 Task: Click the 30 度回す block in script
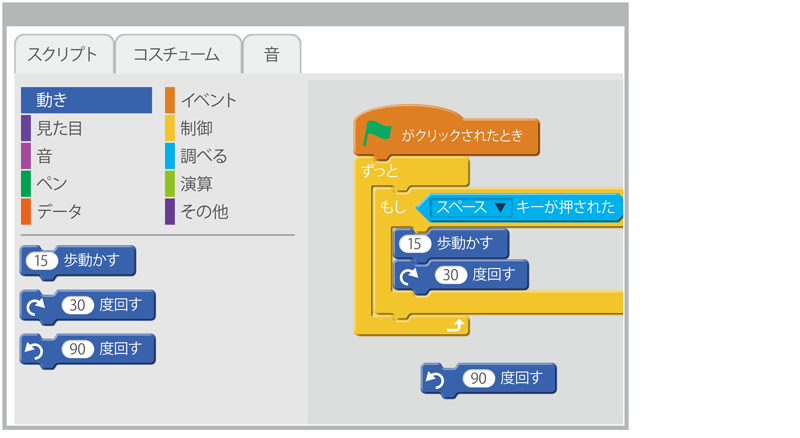coord(461,276)
